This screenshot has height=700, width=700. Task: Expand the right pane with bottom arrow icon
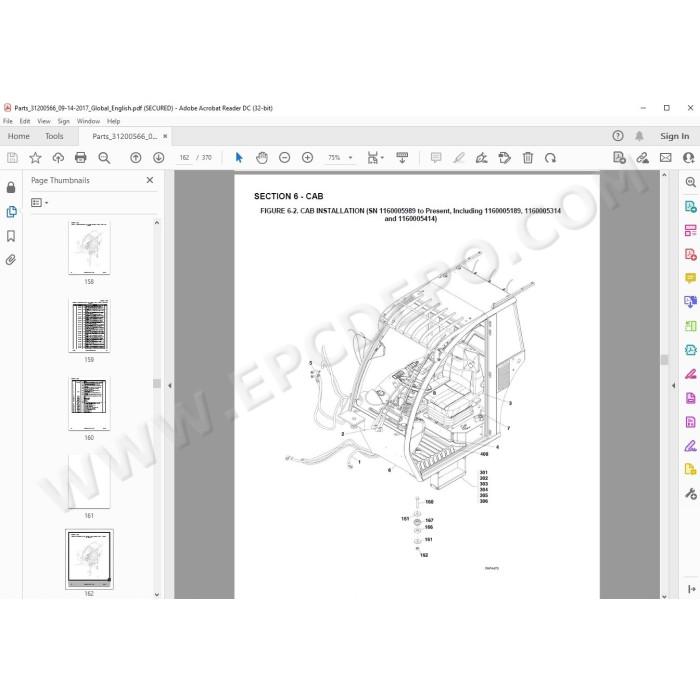point(692,589)
